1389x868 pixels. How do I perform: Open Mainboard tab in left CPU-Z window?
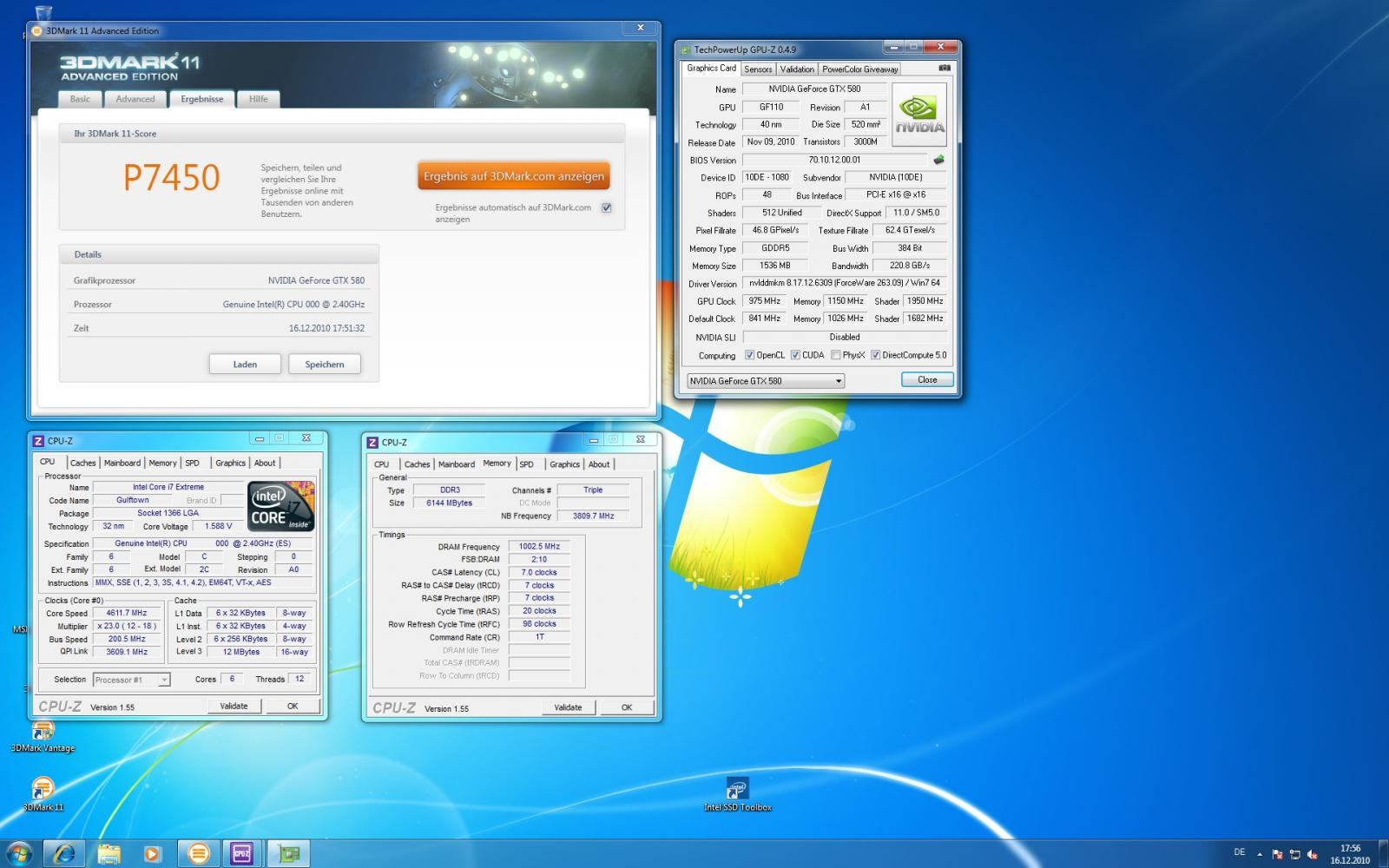[122, 463]
